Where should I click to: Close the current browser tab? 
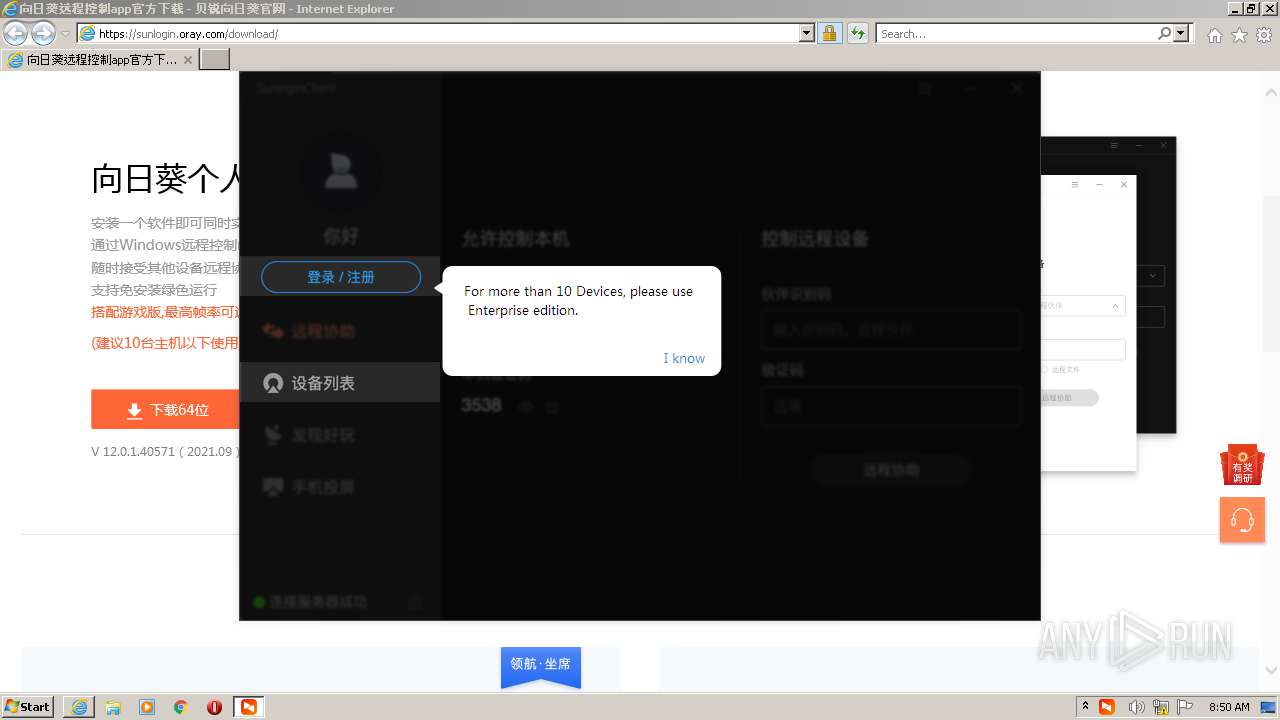click(188, 60)
